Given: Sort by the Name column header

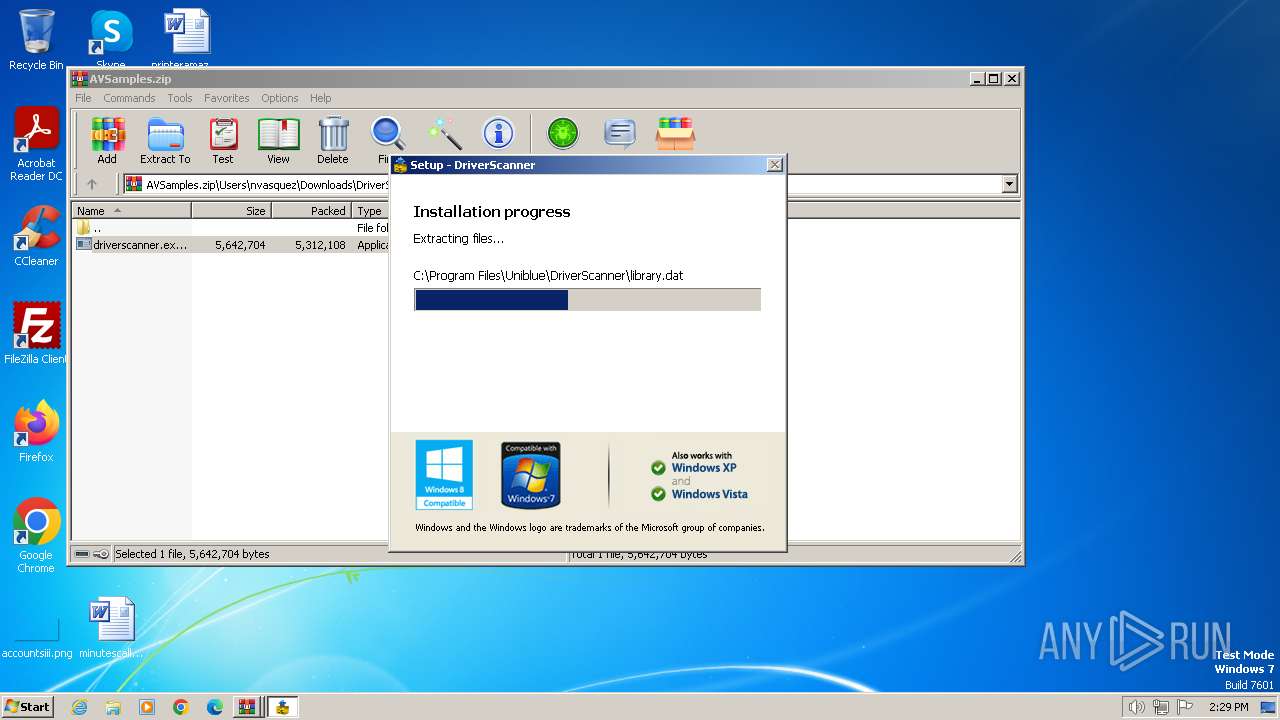Looking at the screenshot, I should click(x=131, y=211).
